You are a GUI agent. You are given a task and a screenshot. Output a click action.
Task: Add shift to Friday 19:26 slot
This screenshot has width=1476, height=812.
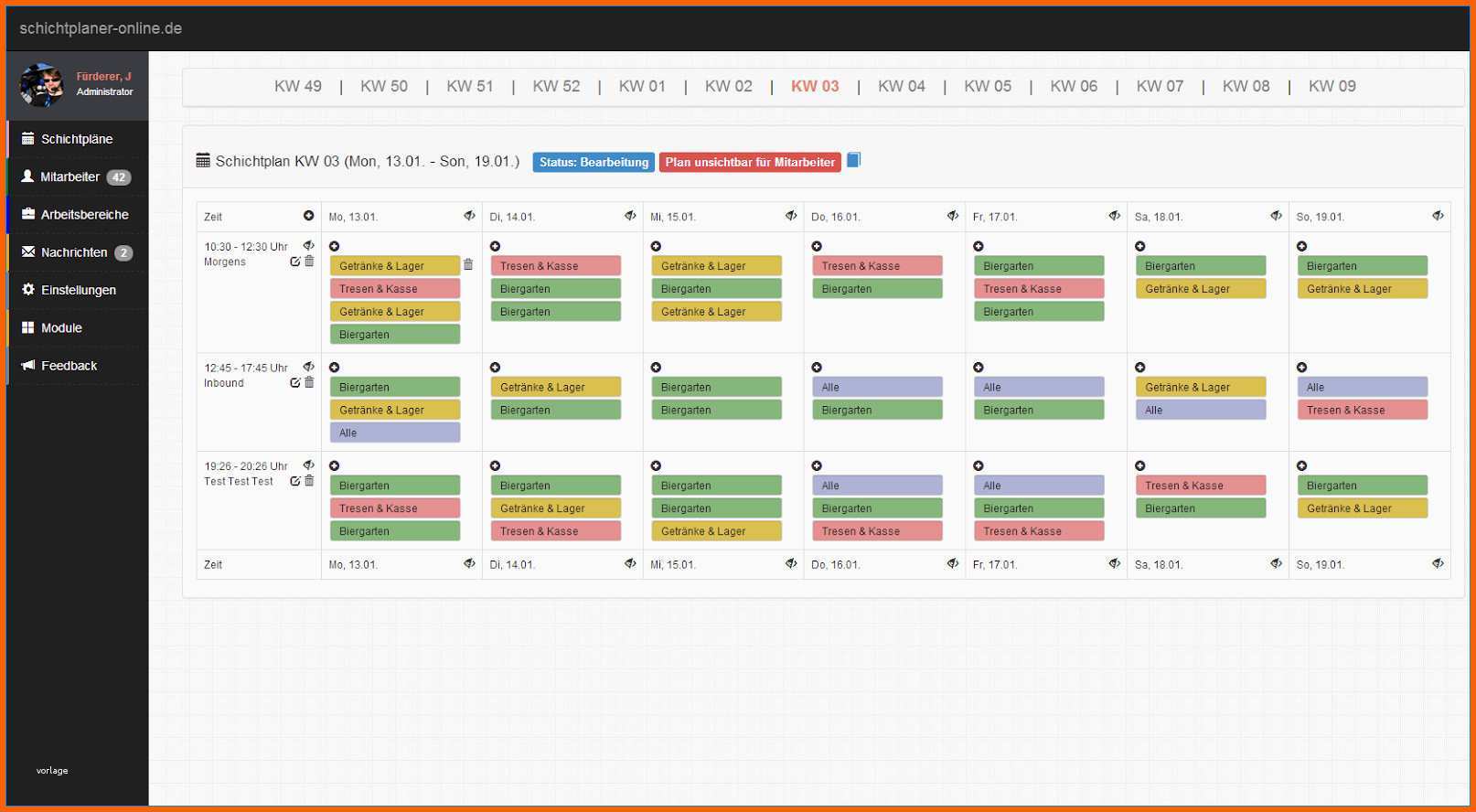pyautogui.click(x=979, y=465)
